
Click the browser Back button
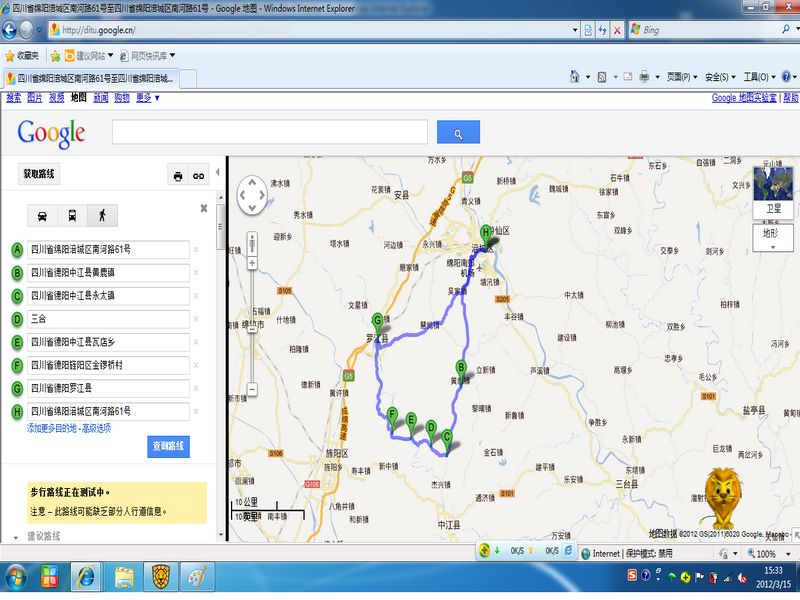click(9, 30)
